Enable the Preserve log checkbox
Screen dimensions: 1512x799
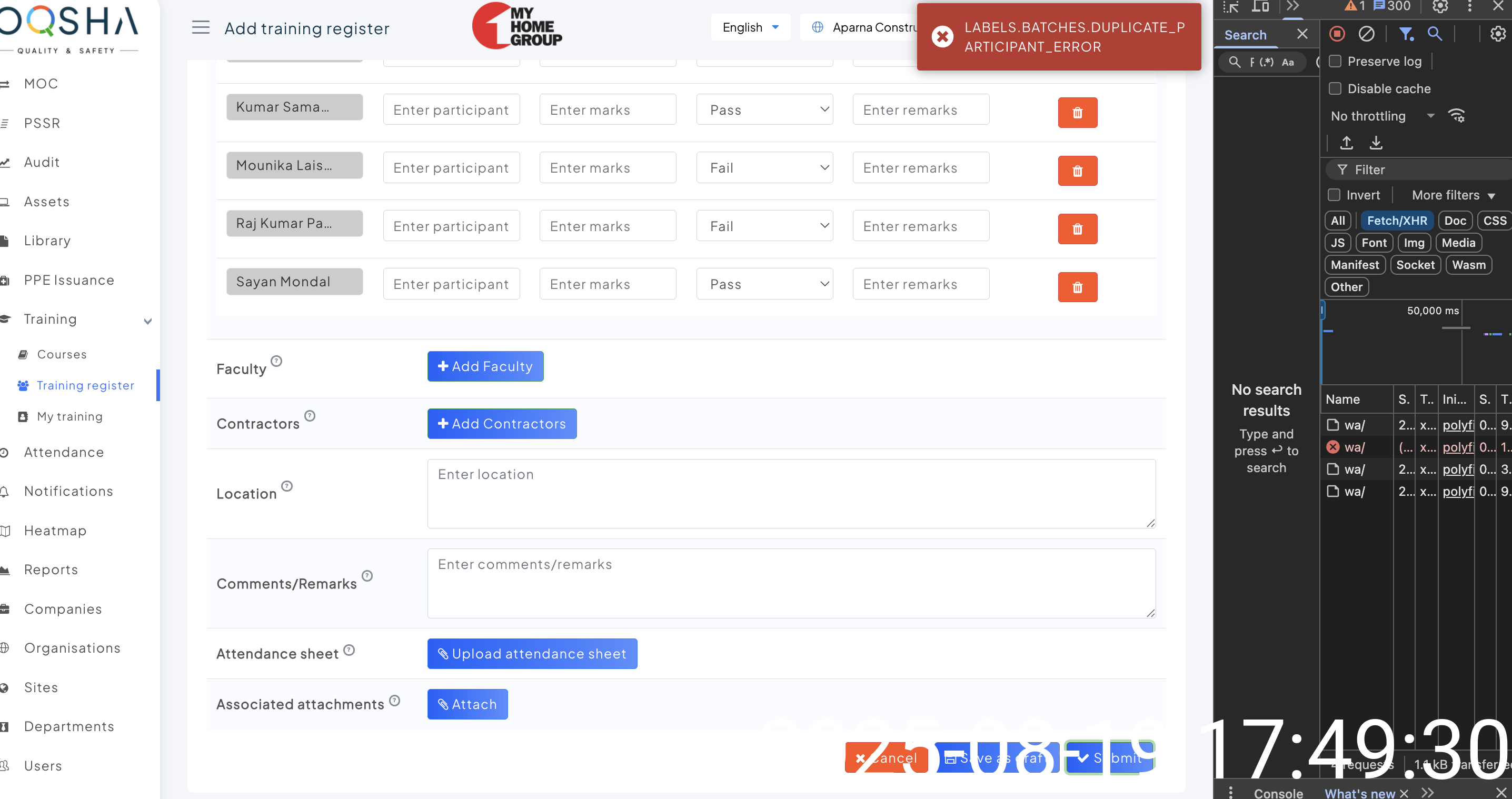pyautogui.click(x=1335, y=61)
